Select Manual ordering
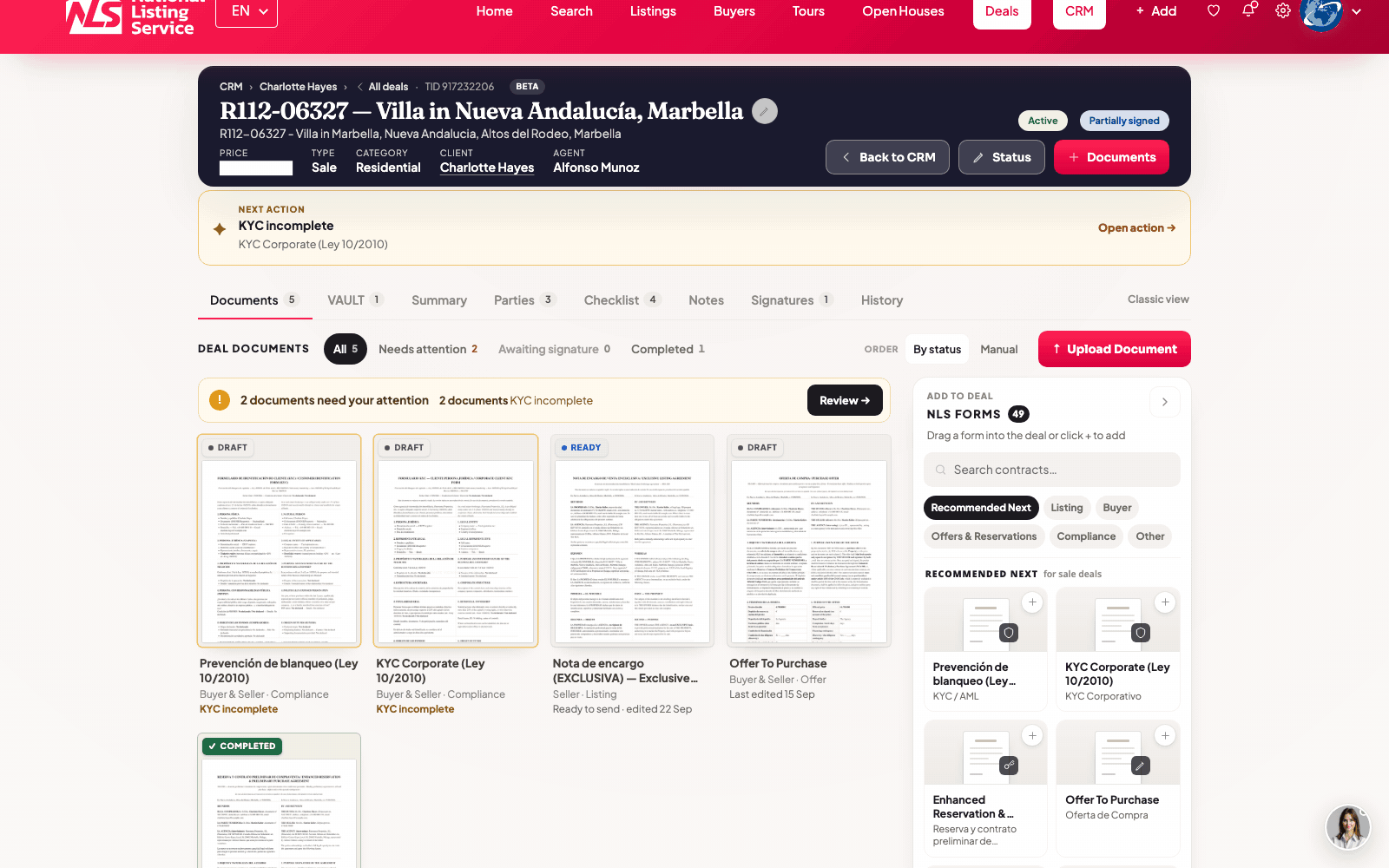The width and height of the screenshot is (1389, 868). click(999, 349)
